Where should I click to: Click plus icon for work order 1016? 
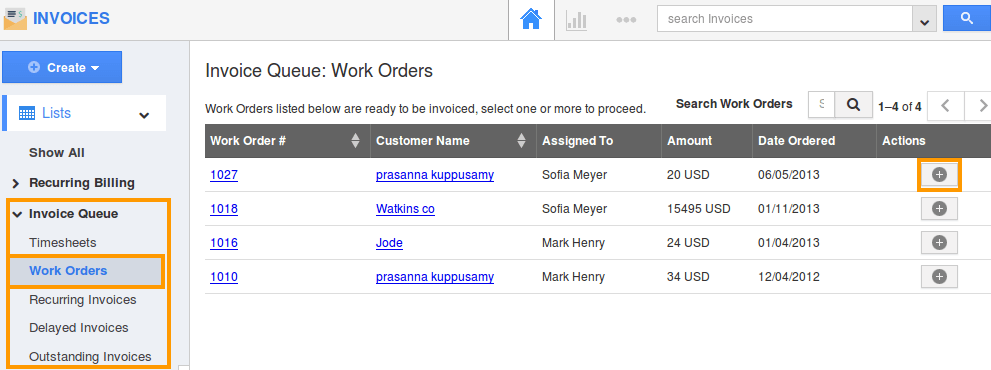coord(939,242)
